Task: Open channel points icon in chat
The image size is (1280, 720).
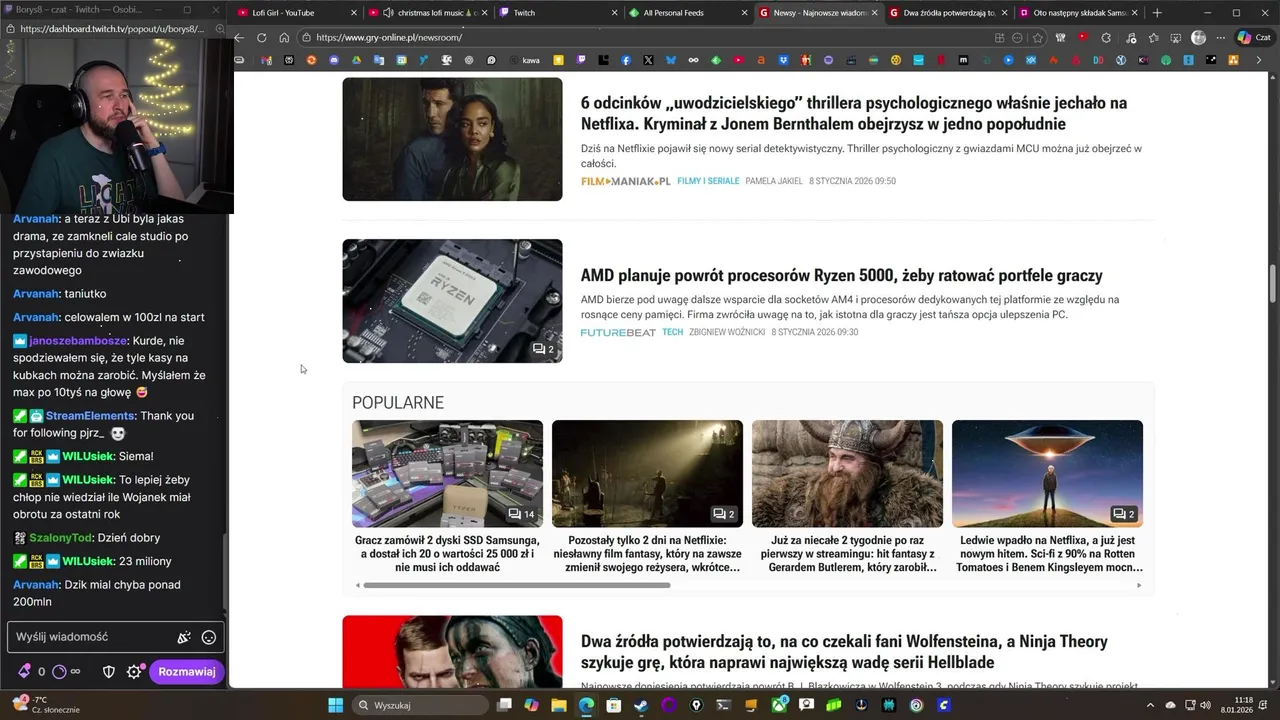Action: click(x=59, y=672)
